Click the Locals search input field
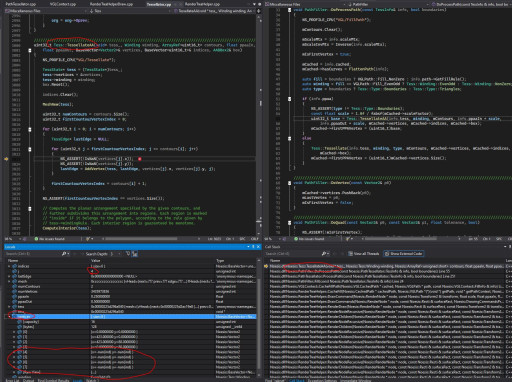This screenshot has width=512, height=382. click(x=33, y=254)
